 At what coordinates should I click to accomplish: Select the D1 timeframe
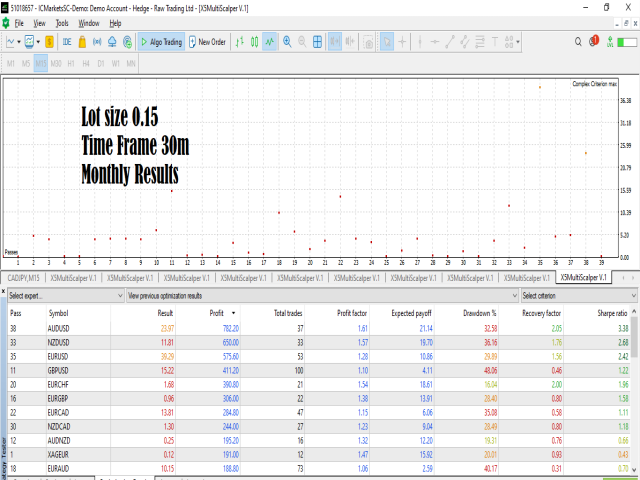[x=101, y=63]
